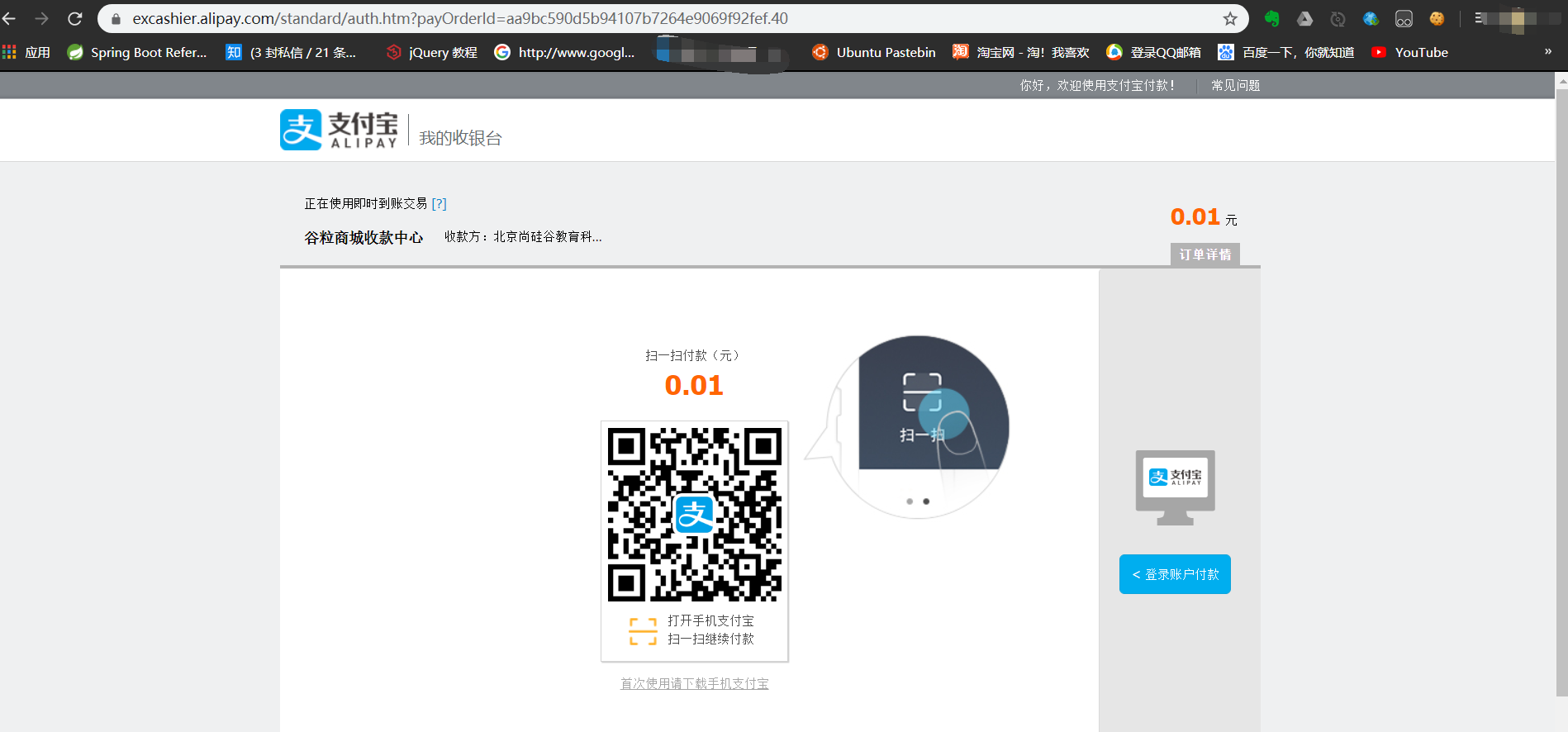Open the extensions list icon

pyautogui.click(x=1480, y=18)
